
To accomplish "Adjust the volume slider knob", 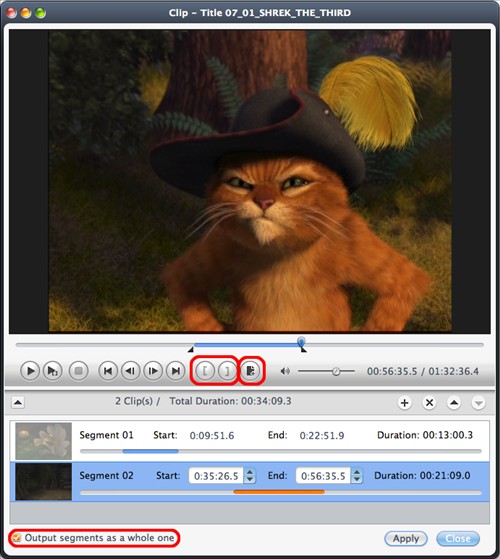I will pos(336,371).
